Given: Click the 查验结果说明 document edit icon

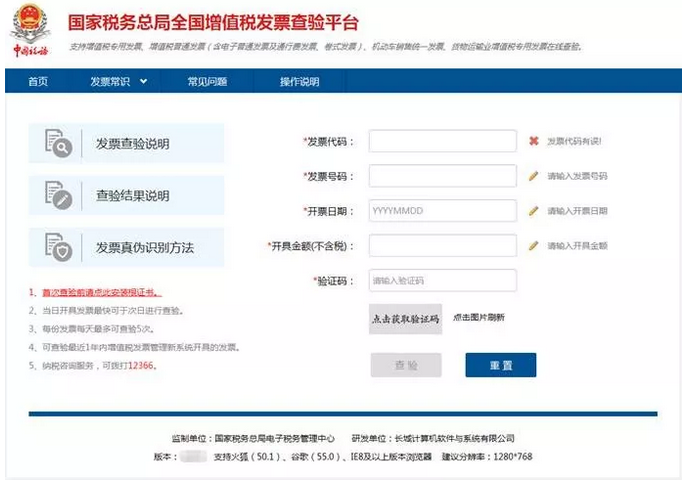Looking at the screenshot, I should [58, 196].
